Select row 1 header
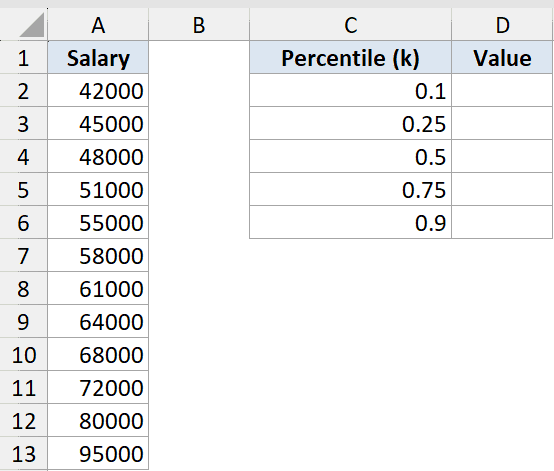The image size is (554, 471). 23,58
